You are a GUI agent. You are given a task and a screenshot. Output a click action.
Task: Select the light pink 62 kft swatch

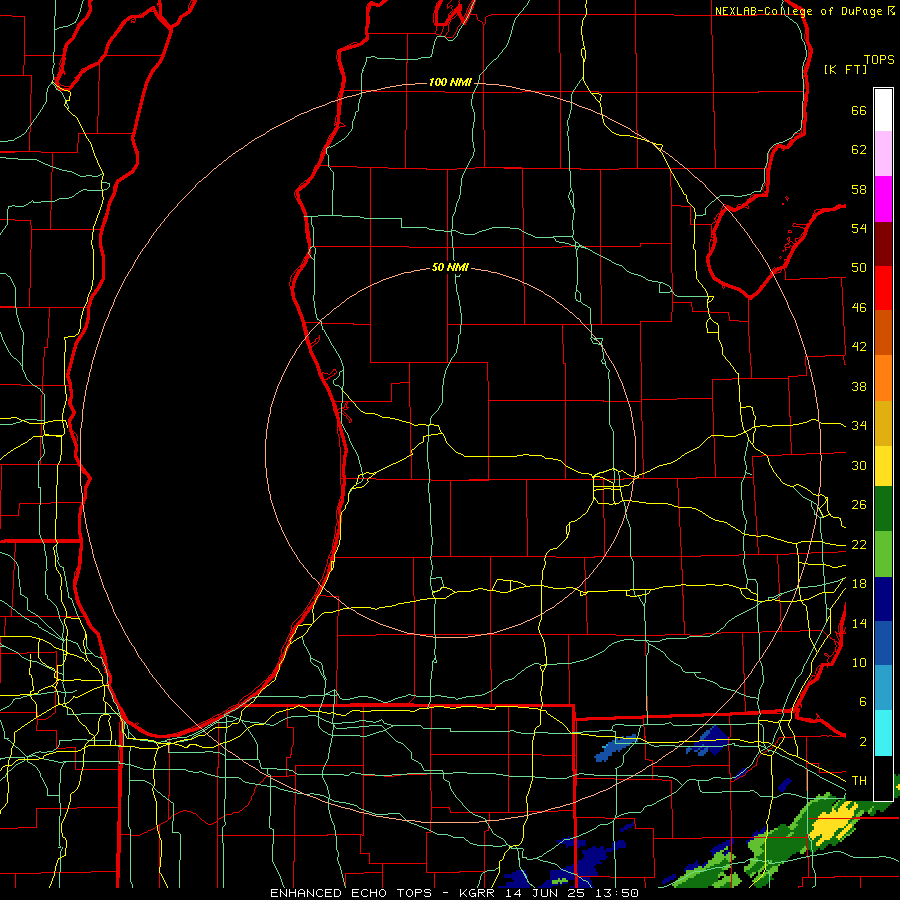(883, 154)
